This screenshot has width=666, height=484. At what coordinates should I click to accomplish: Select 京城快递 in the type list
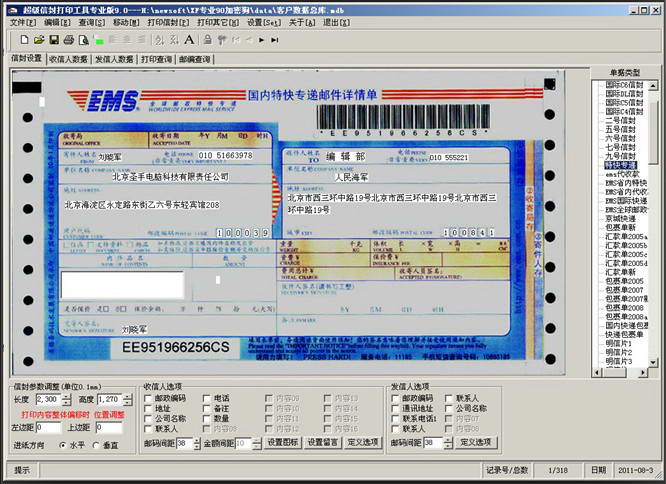[620, 219]
